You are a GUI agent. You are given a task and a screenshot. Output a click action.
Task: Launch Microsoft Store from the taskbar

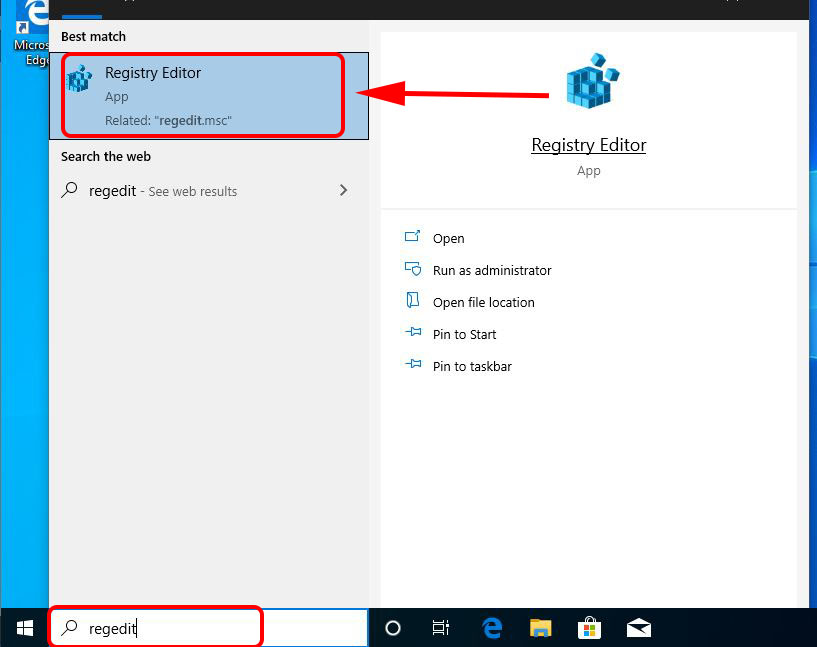click(590, 628)
